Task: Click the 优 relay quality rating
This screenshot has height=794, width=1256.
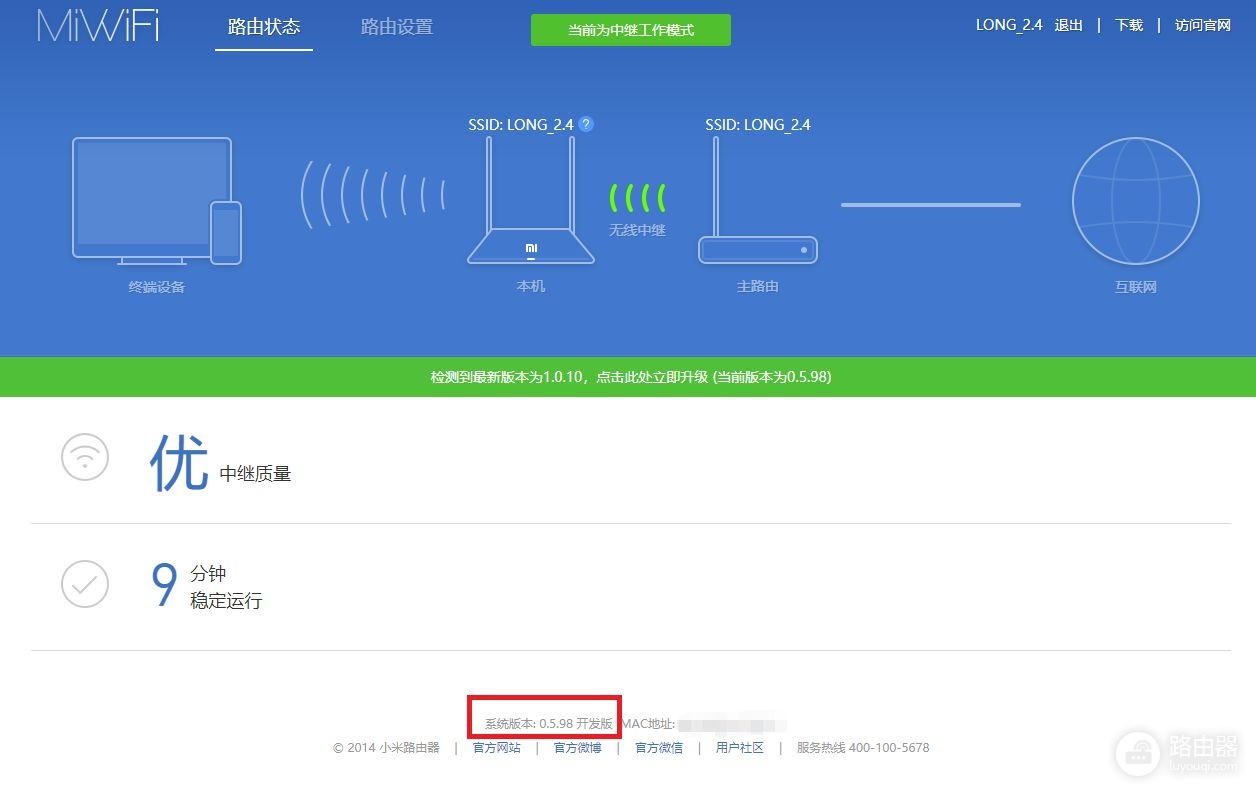Action: [178, 463]
